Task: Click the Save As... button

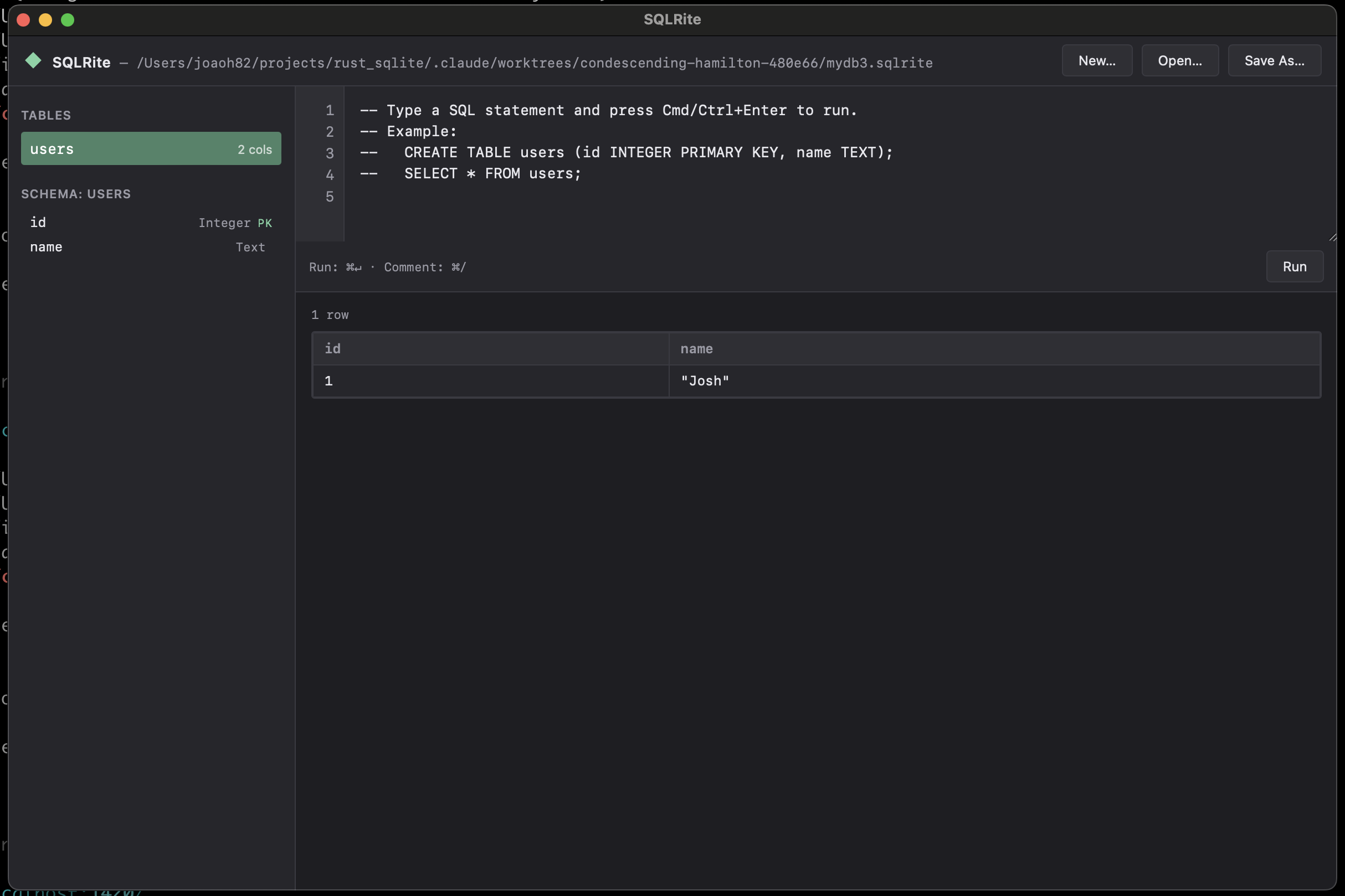Action: (1274, 60)
